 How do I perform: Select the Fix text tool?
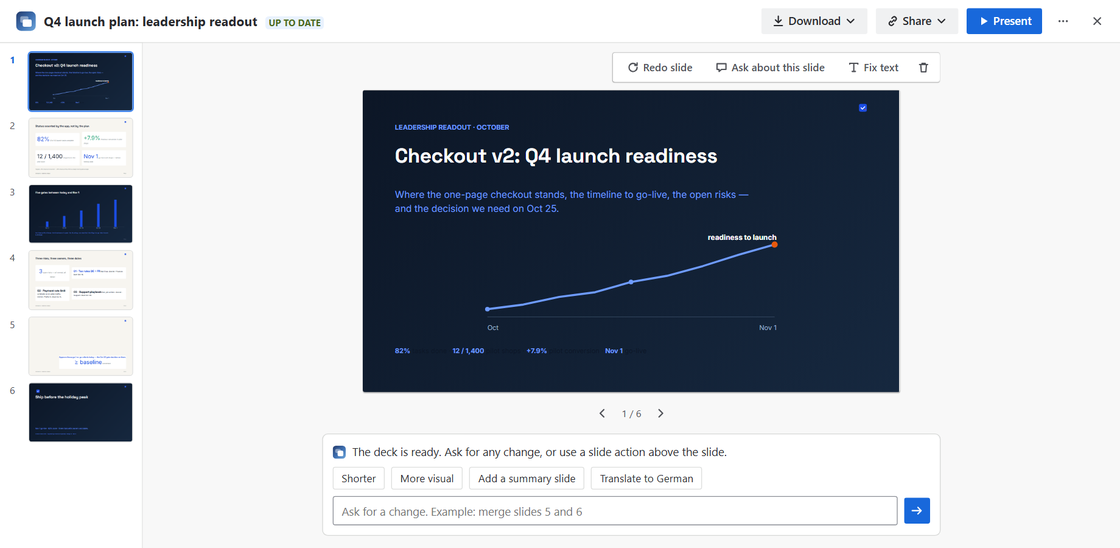(x=873, y=68)
